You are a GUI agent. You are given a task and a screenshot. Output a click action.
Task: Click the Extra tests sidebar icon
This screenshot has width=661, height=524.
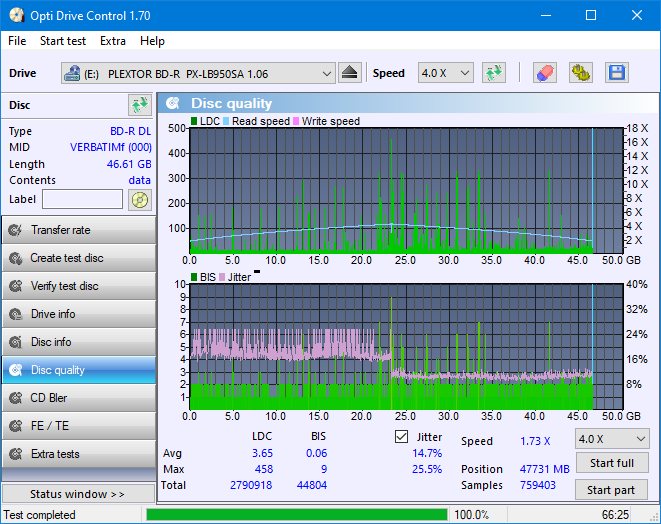pyautogui.click(x=16, y=454)
